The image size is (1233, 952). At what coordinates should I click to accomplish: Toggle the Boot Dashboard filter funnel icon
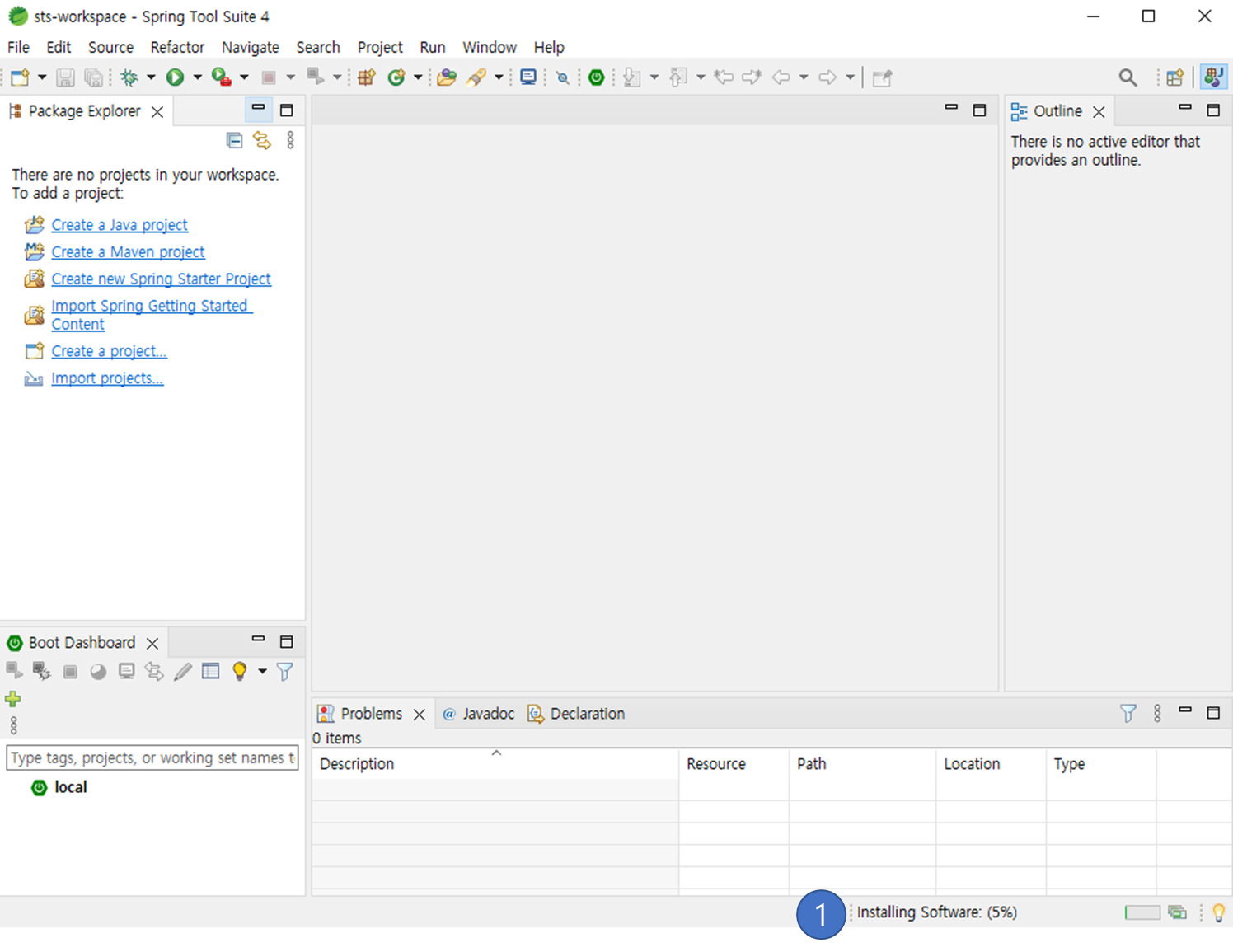tap(284, 671)
